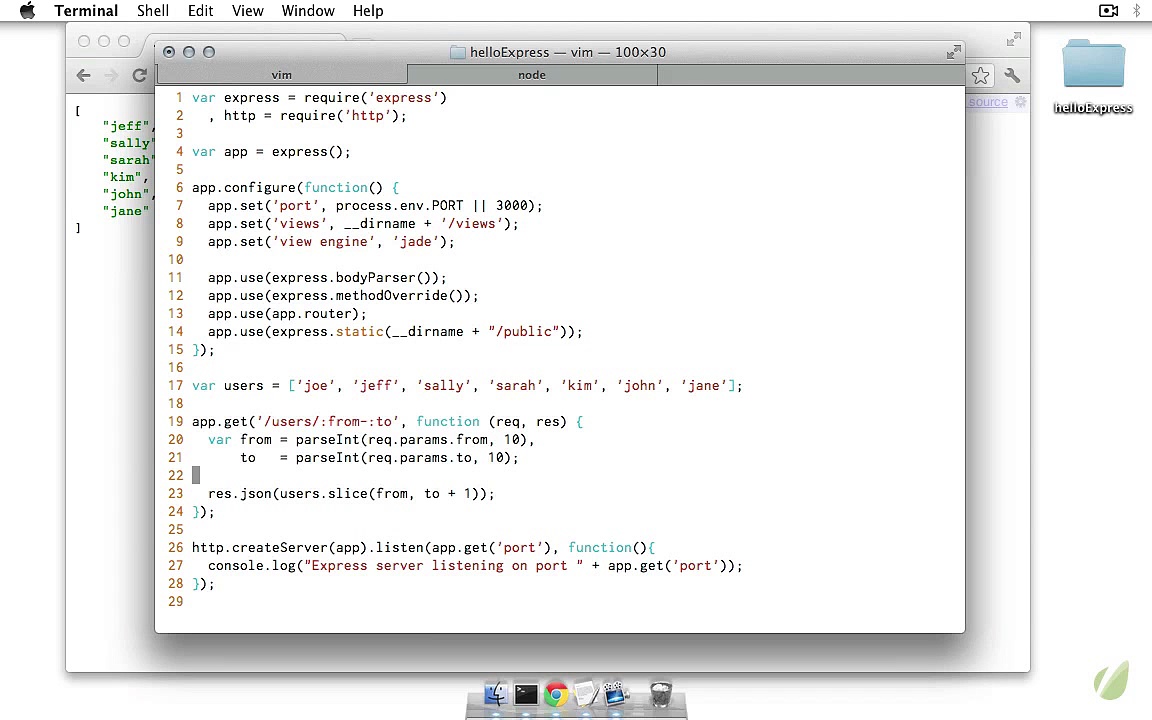Click the screen recording status icon in menu bar
The image size is (1152, 720).
[1108, 10]
